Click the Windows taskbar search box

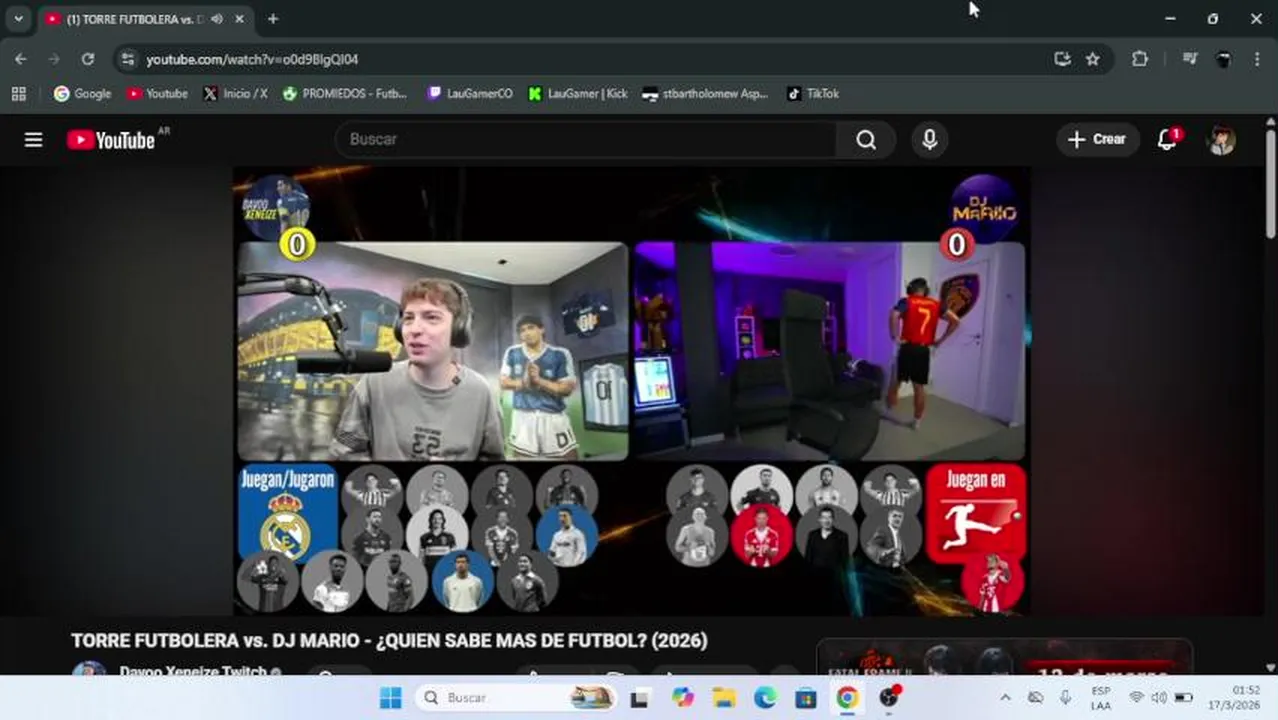pyautogui.click(x=516, y=698)
